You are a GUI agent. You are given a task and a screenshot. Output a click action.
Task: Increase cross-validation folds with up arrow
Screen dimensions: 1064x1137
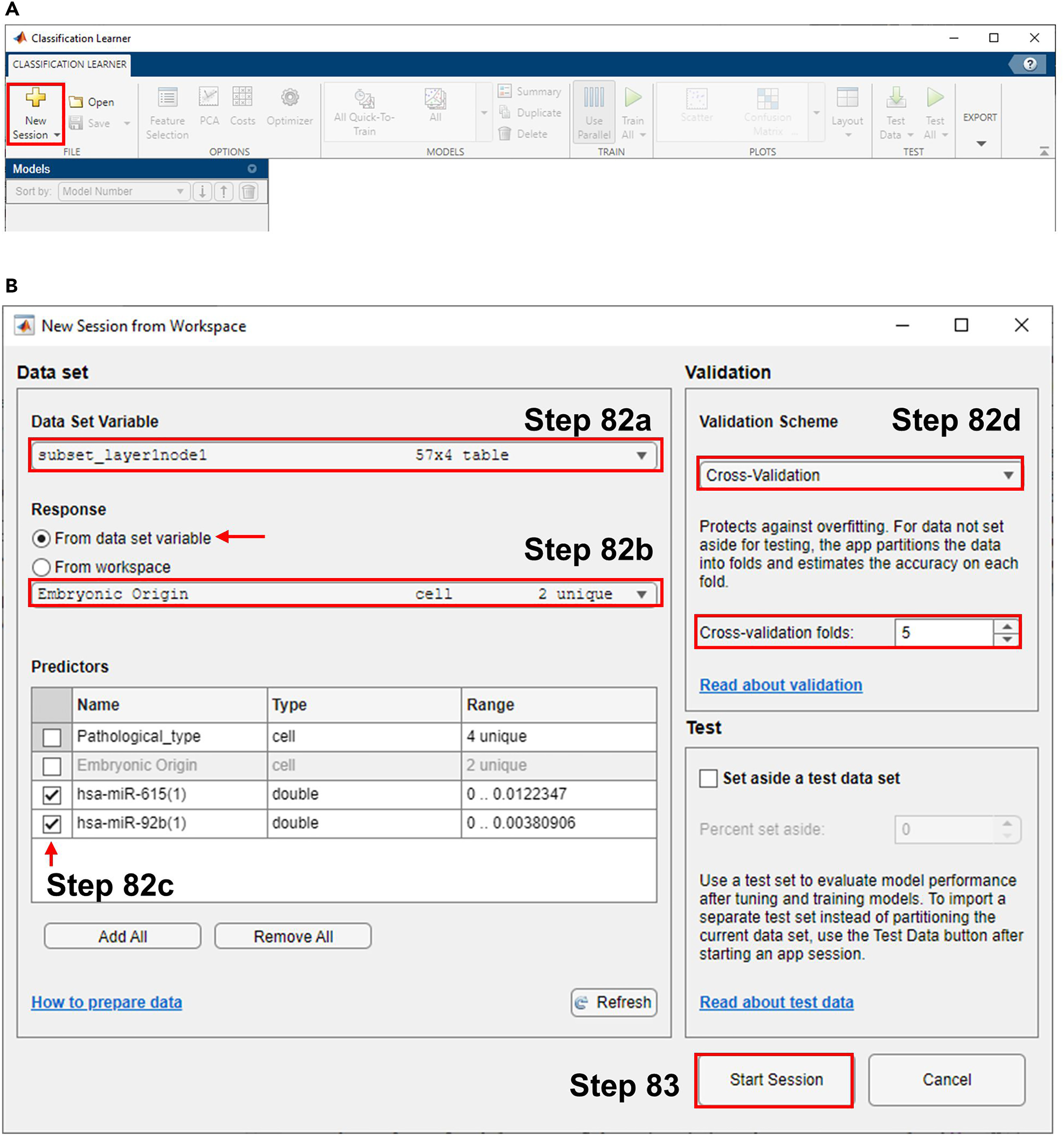point(1007,627)
